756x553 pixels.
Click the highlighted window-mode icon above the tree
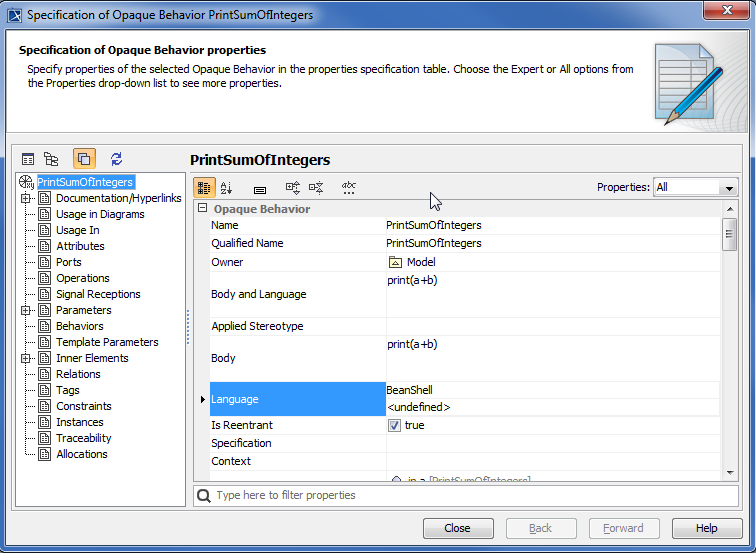(x=84, y=159)
